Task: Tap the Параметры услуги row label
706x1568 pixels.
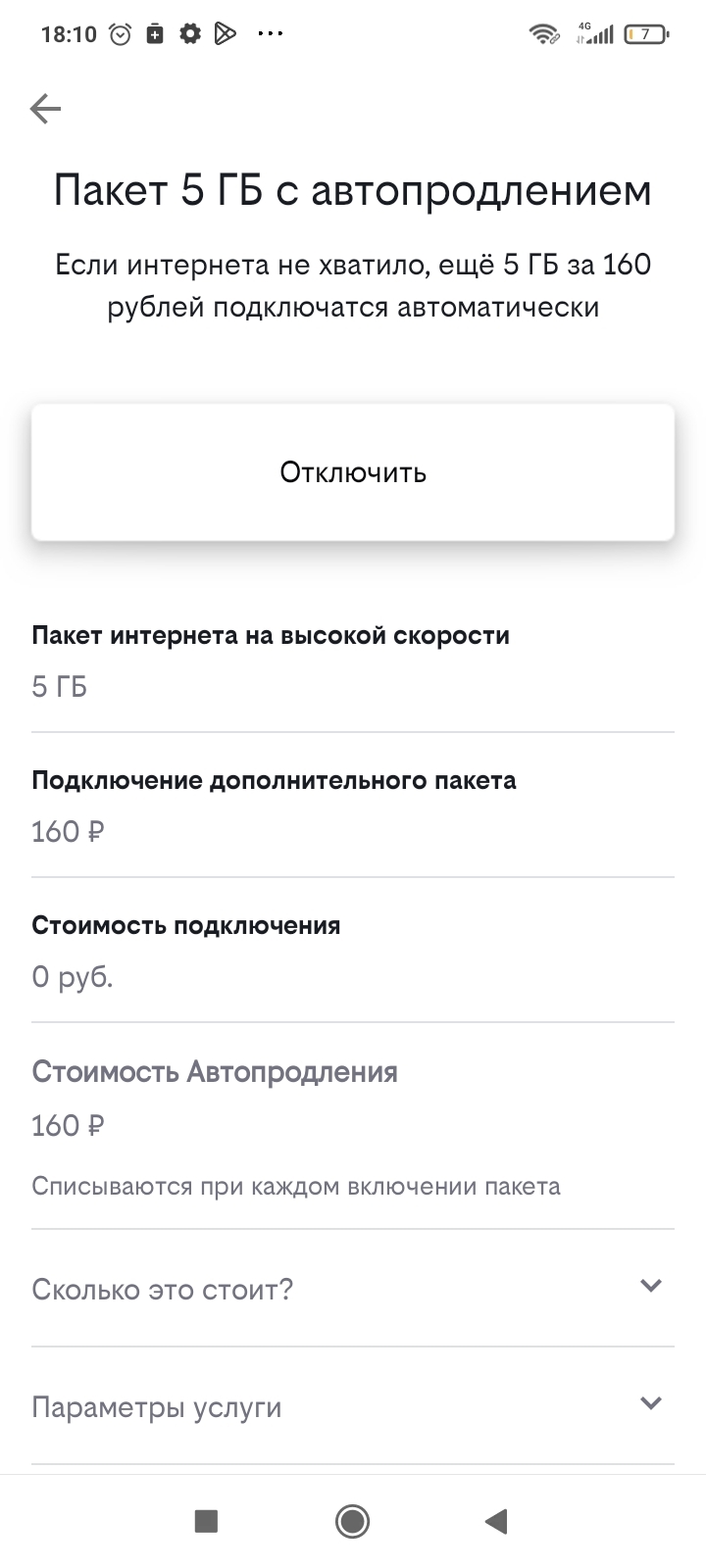Action: pos(157,1407)
